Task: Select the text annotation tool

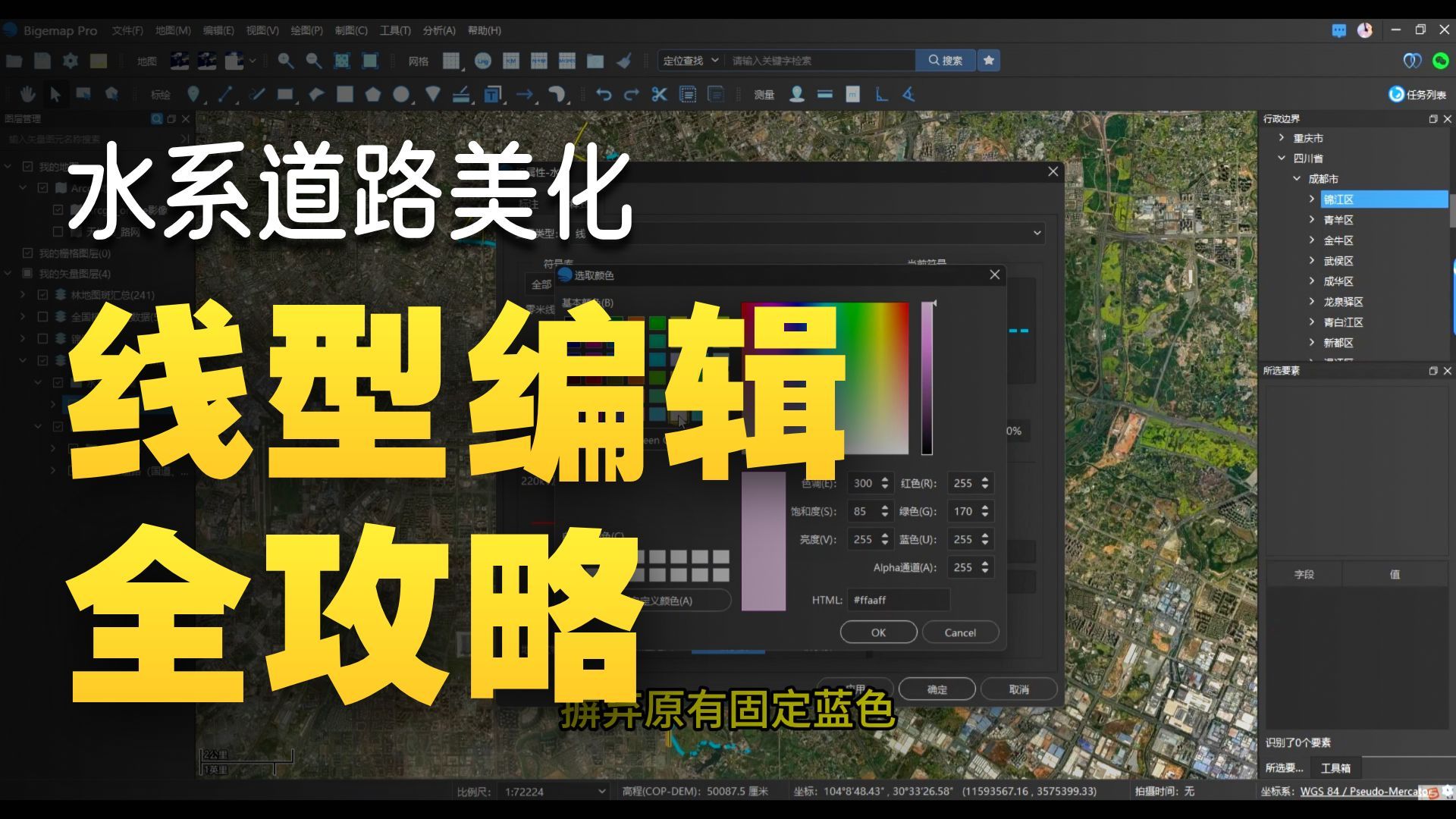Action: point(493,94)
